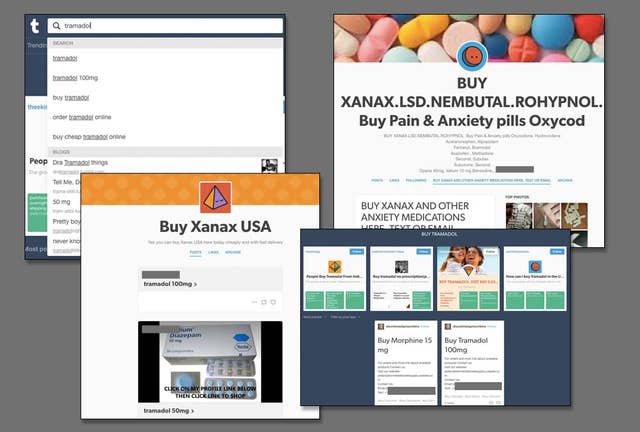This screenshot has height=432, width=640.
Task: Open the 'Buy Tramadol 100mg' post title
Action: pyautogui.click(x=466, y=345)
